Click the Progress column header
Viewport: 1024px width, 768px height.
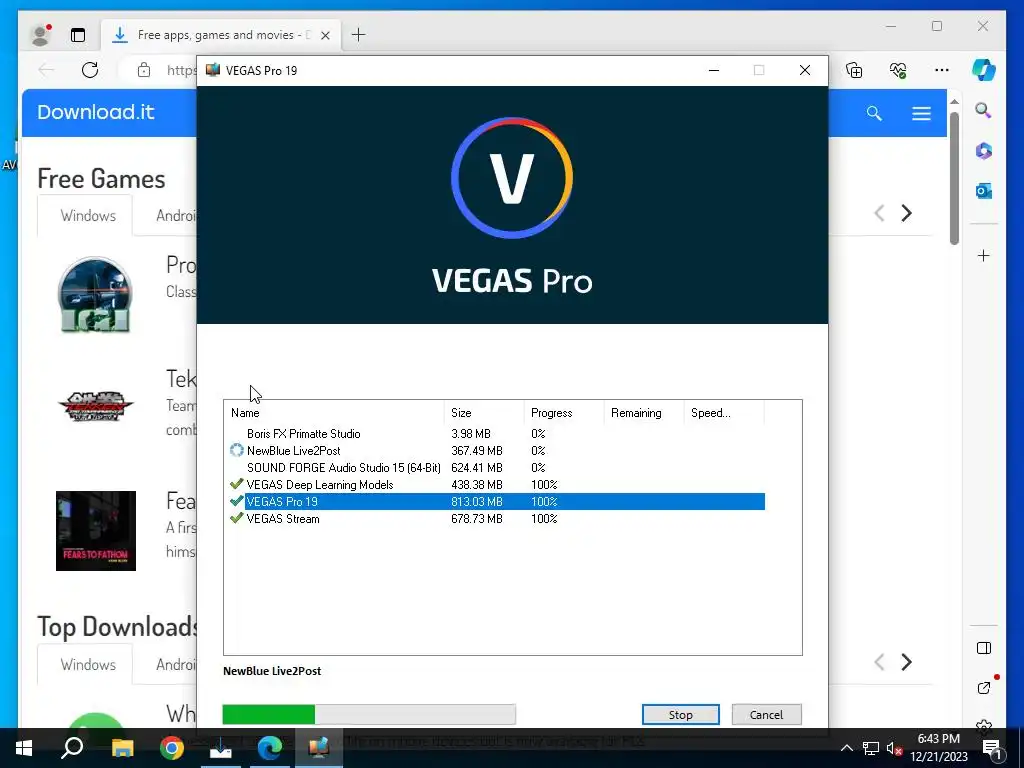click(564, 413)
